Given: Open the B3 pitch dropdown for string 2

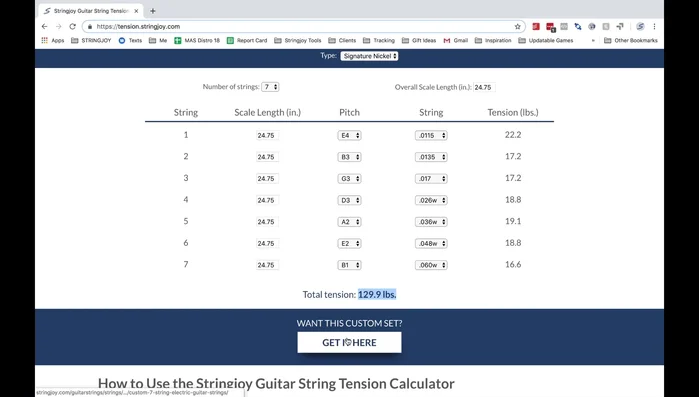Looking at the screenshot, I should coord(349,157).
